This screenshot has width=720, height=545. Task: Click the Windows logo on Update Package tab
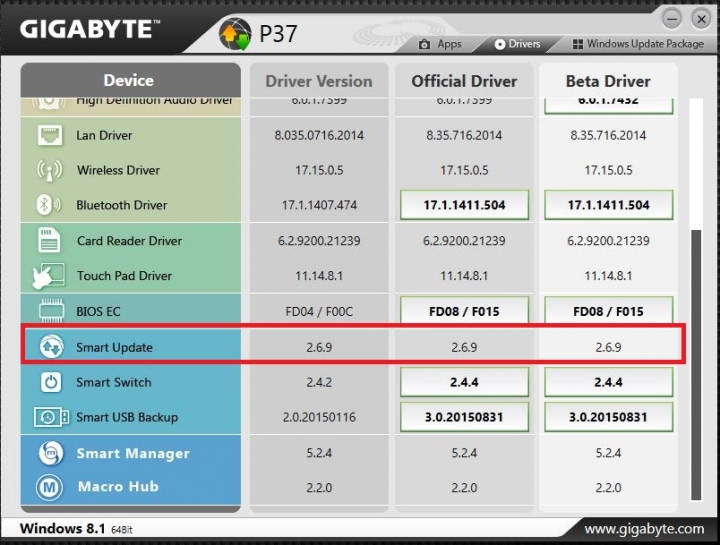pyautogui.click(x=578, y=44)
